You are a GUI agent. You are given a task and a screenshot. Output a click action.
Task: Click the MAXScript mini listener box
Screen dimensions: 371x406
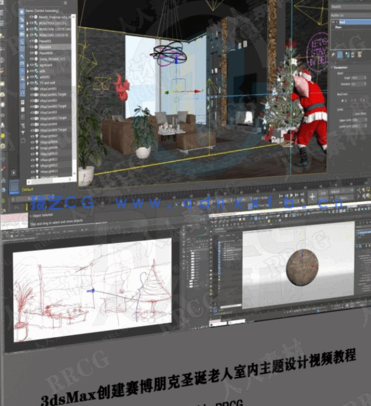(14, 222)
